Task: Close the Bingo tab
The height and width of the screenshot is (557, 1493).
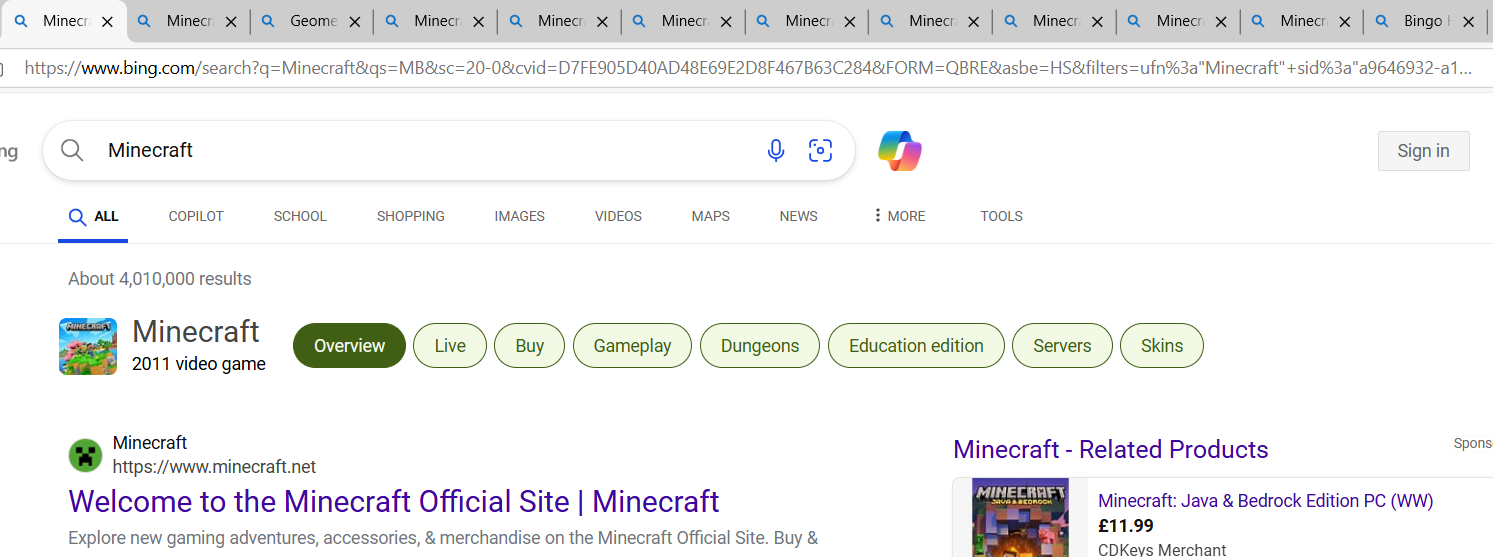Action: (x=1469, y=22)
